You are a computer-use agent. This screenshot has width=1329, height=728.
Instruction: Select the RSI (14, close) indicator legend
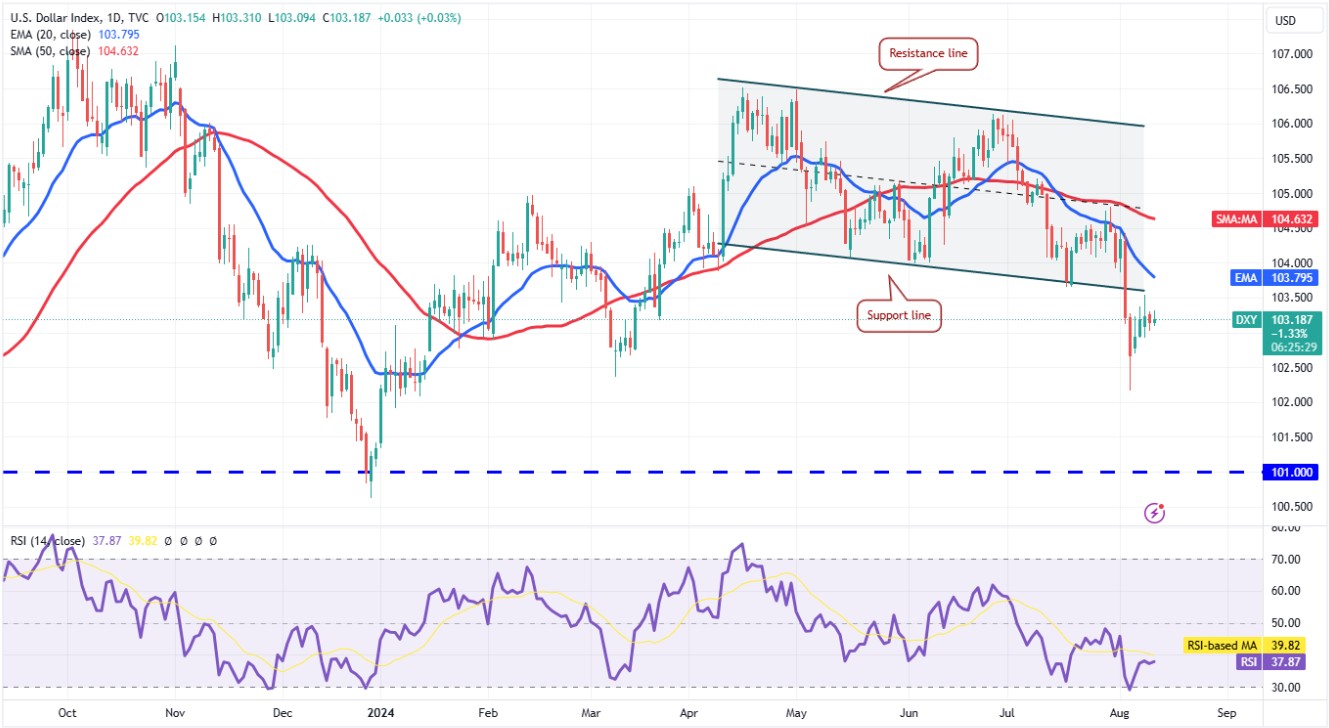(x=45, y=540)
